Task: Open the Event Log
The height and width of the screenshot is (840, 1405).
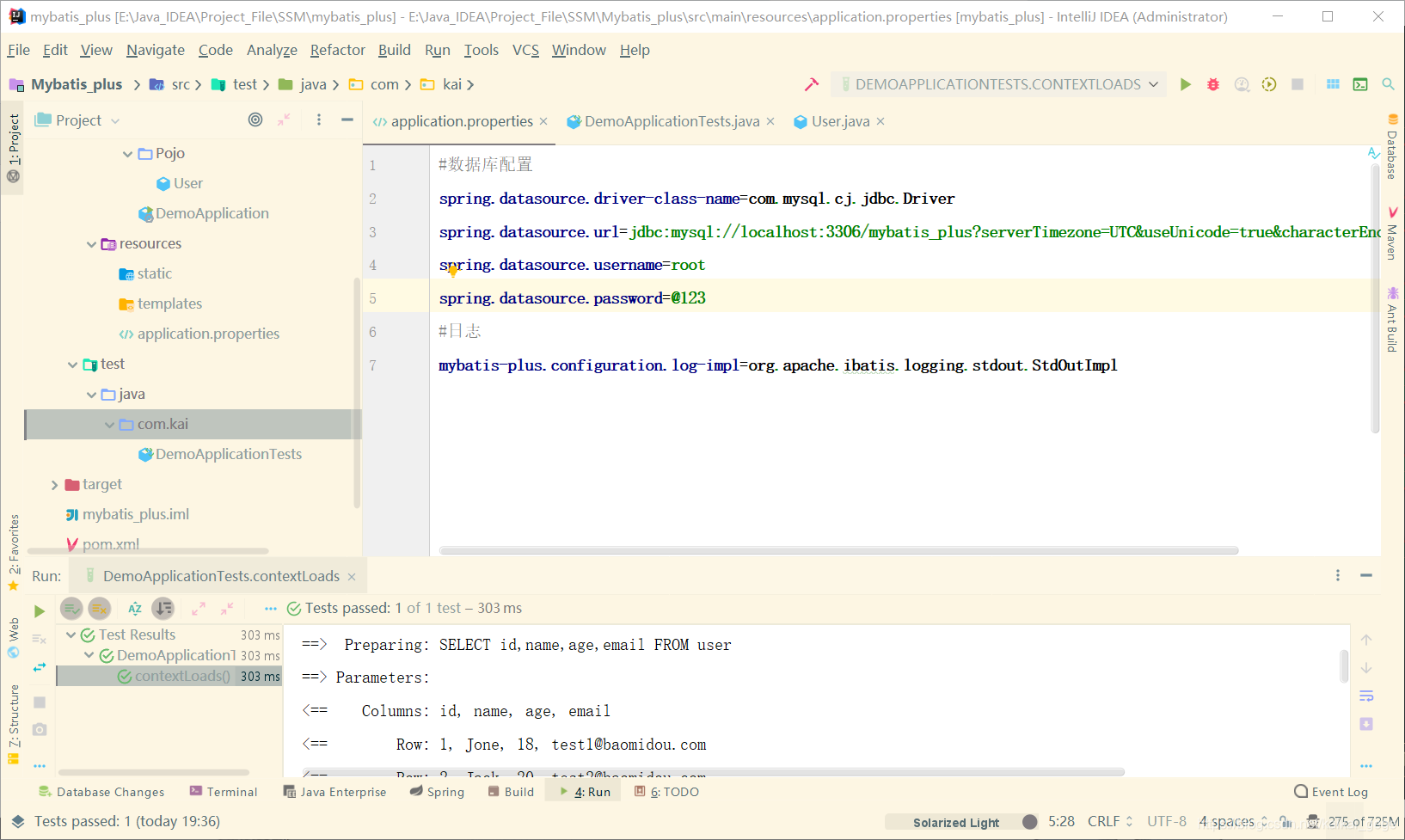Action: [1331, 792]
